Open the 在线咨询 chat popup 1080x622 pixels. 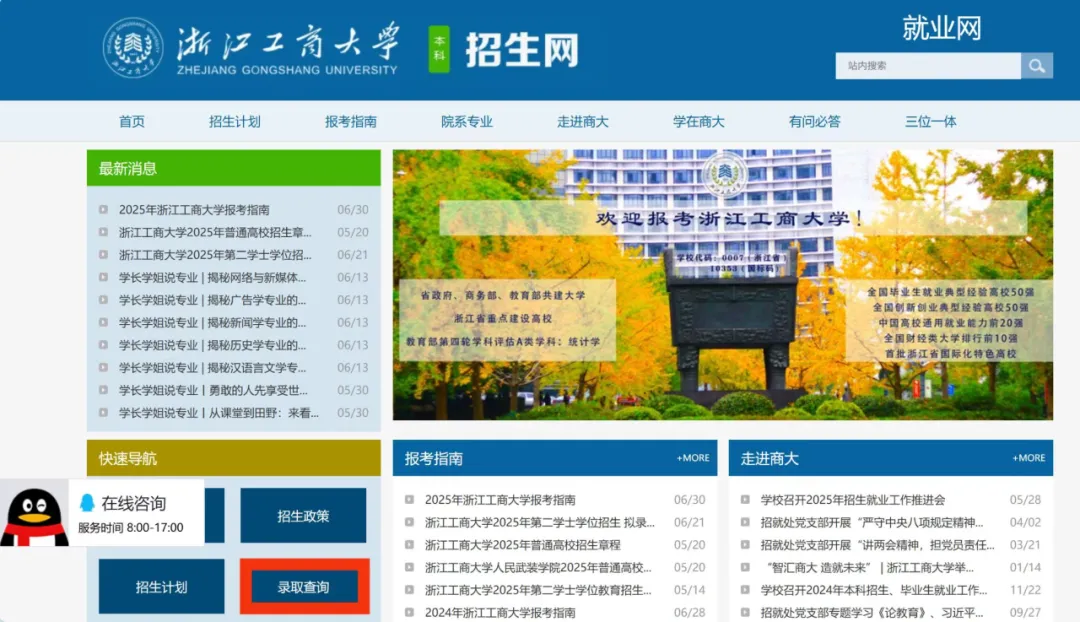click(136, 513)
